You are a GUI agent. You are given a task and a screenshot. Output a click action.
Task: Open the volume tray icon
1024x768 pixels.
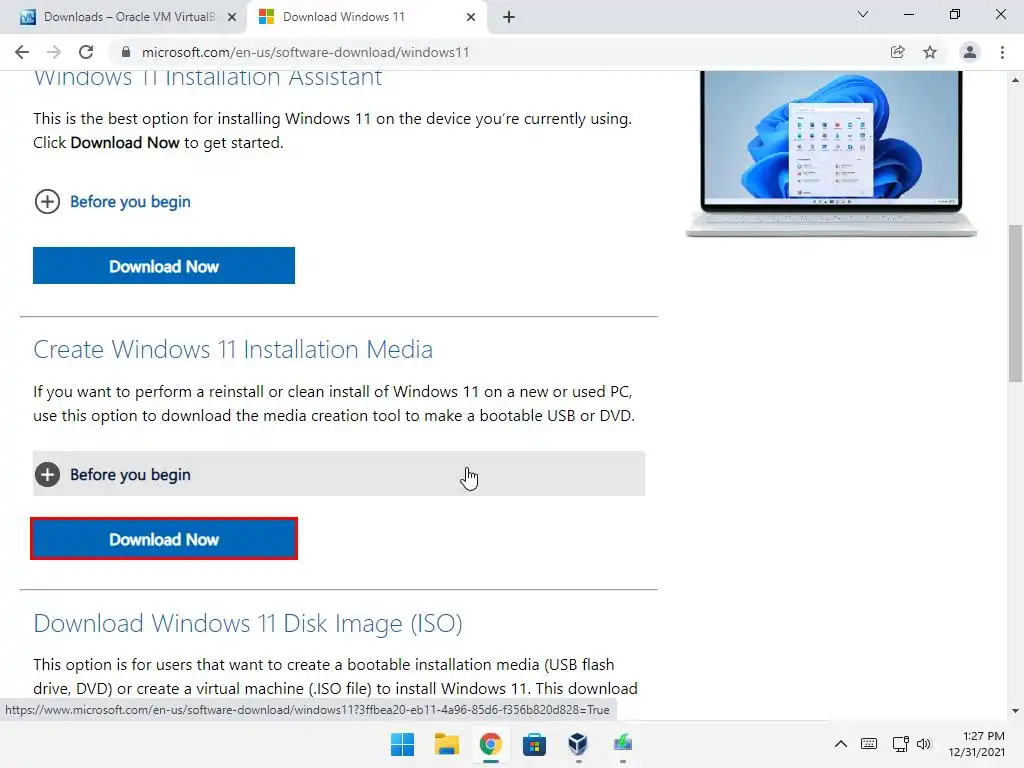[x=923, y=744]
